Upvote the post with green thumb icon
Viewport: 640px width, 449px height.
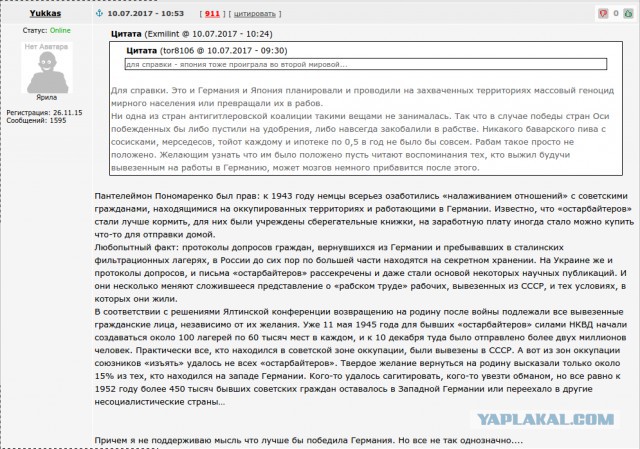click(628, 13)
